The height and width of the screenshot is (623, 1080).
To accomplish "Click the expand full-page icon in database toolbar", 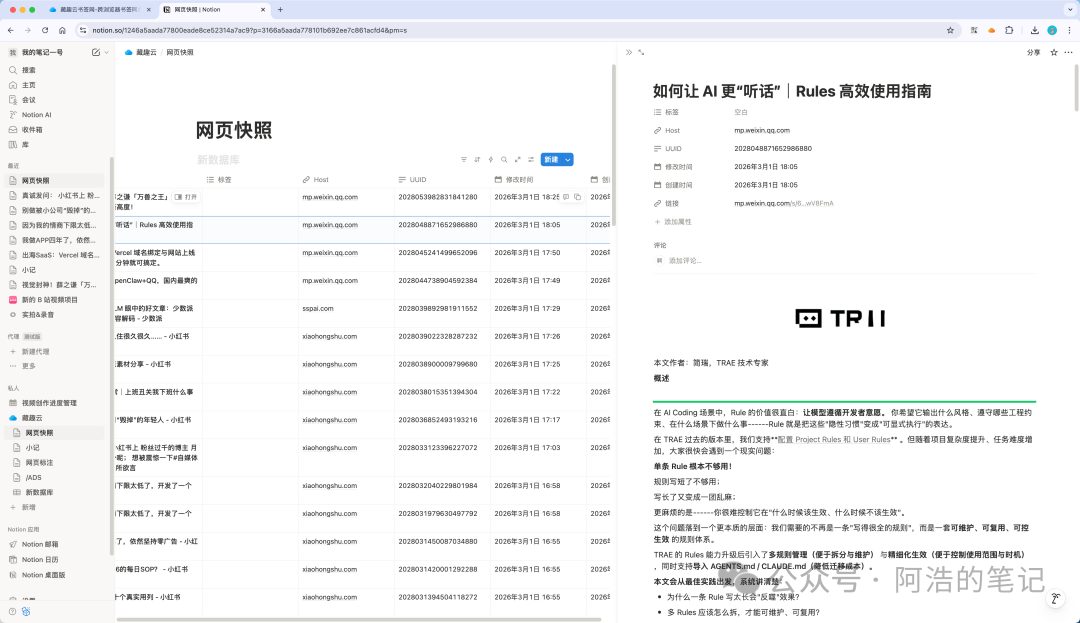I will coord(517,160).
